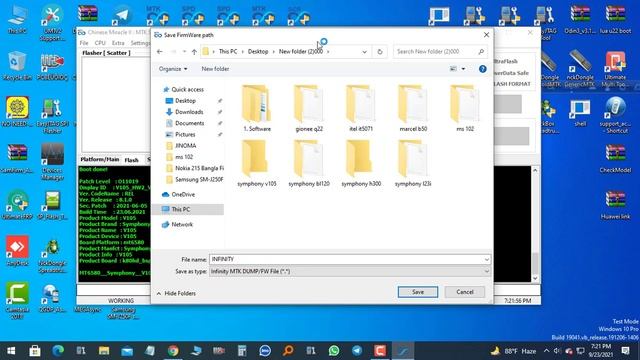
Task: Select Quick access in navigation pane
Action: coord(187,89)
